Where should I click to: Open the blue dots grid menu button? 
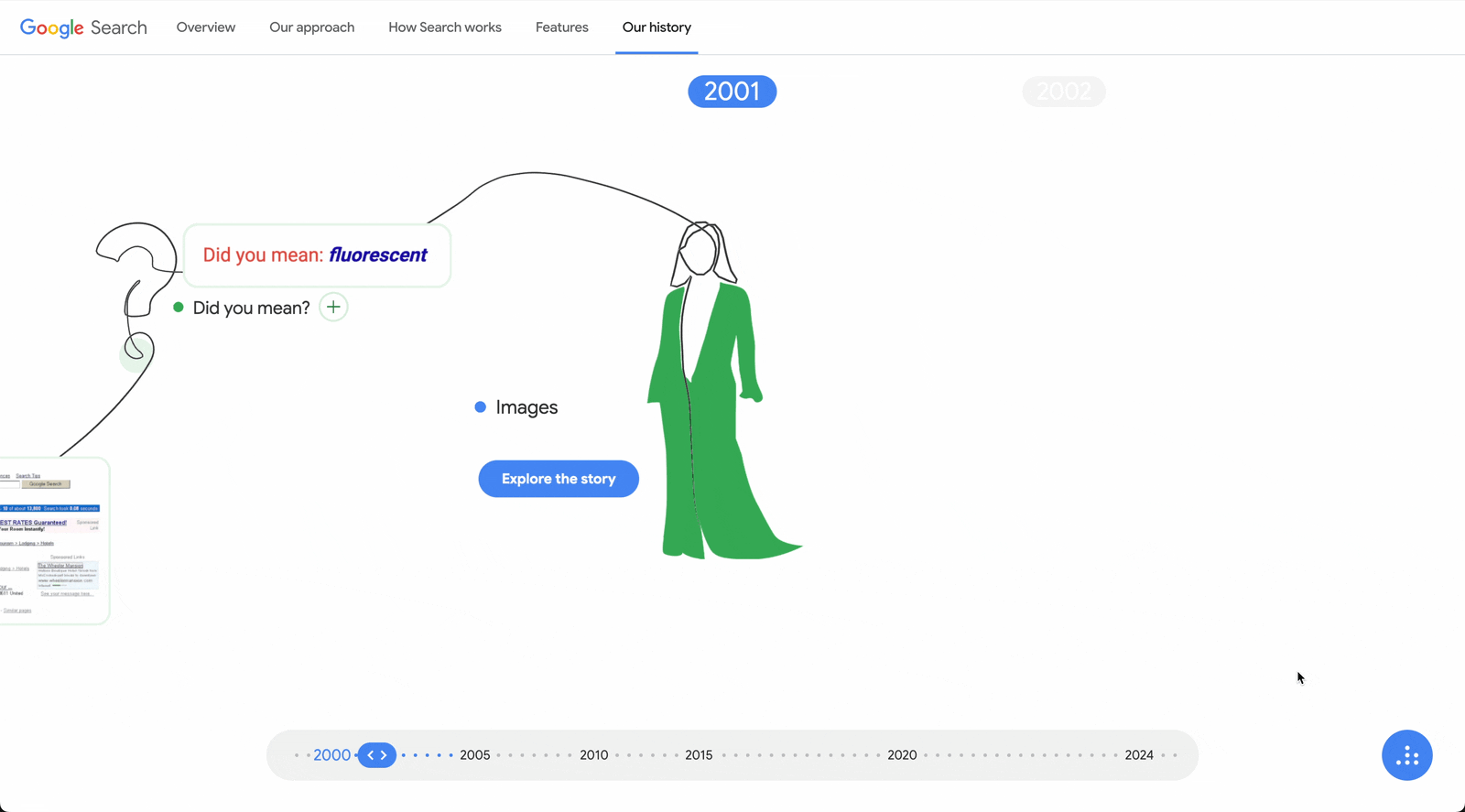1407,755
